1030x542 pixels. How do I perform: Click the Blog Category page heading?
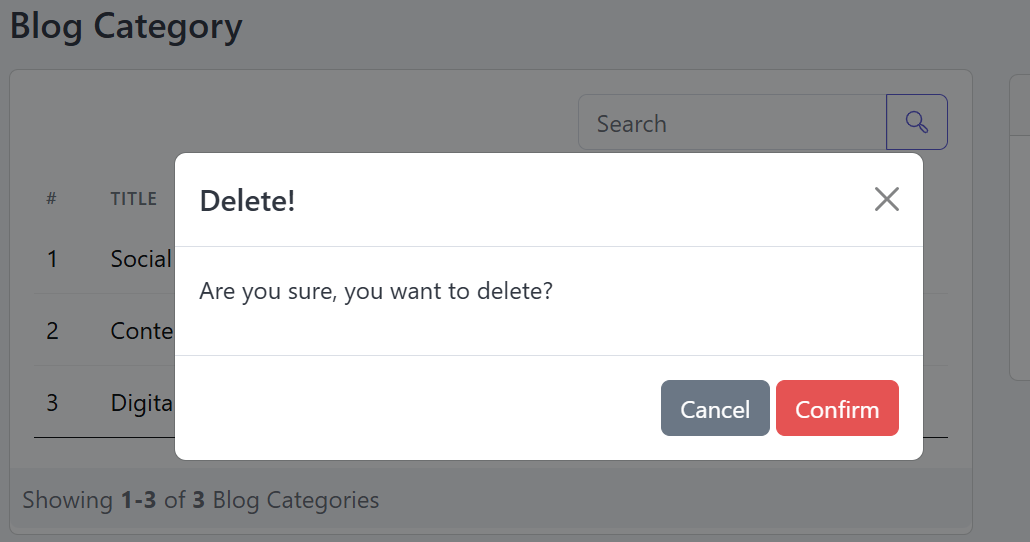pyautogui.click(x=126, y=27)
